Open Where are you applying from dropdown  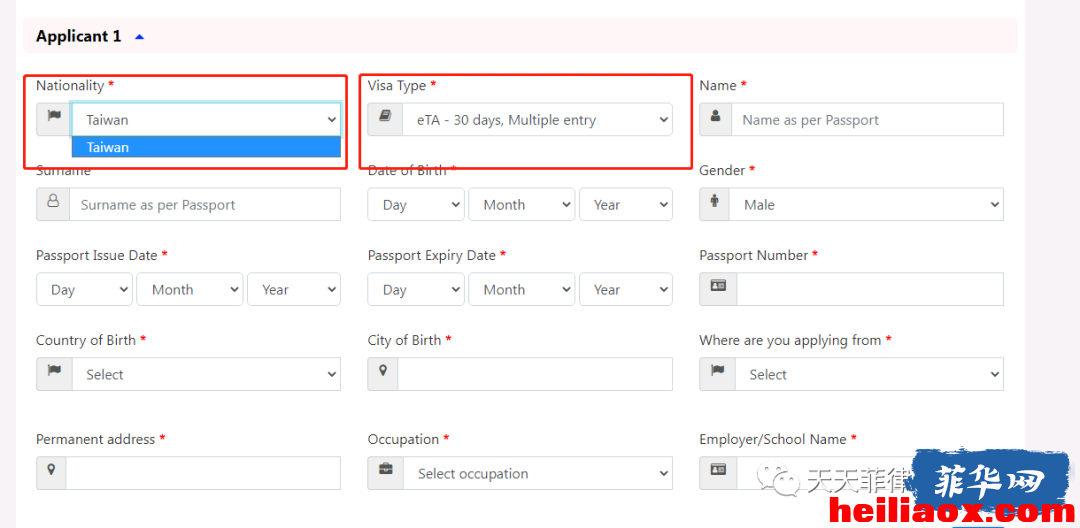click(x=869, y=374)
